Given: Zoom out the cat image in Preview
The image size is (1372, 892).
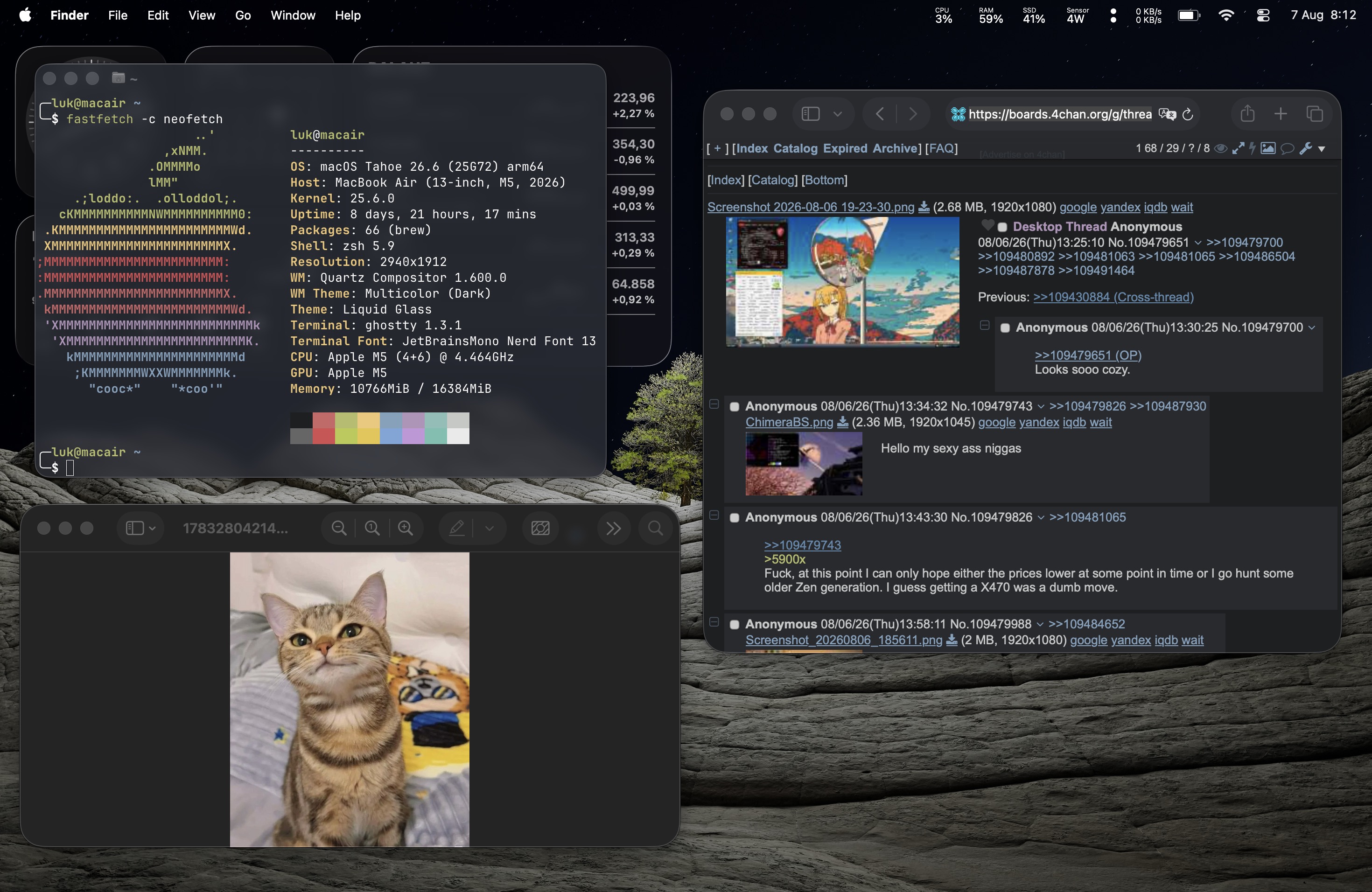Looking at the screenshot, I should click(339, 528).
